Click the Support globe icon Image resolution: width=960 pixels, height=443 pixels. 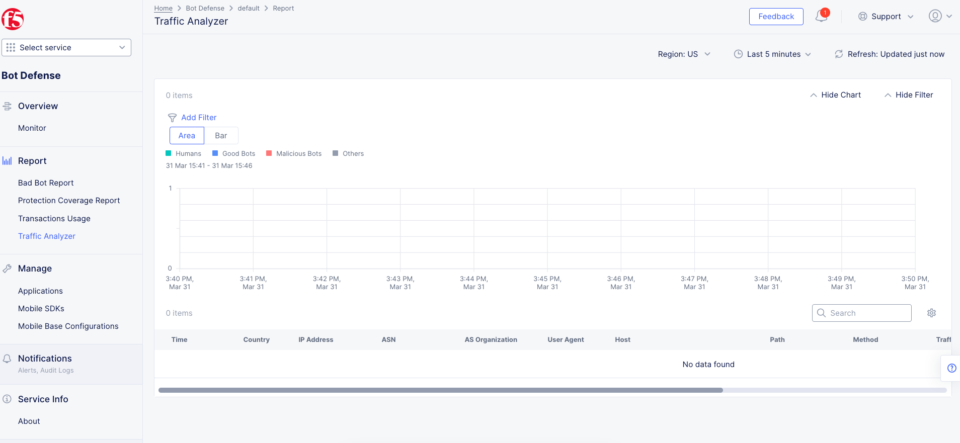(x=863, y=17)
